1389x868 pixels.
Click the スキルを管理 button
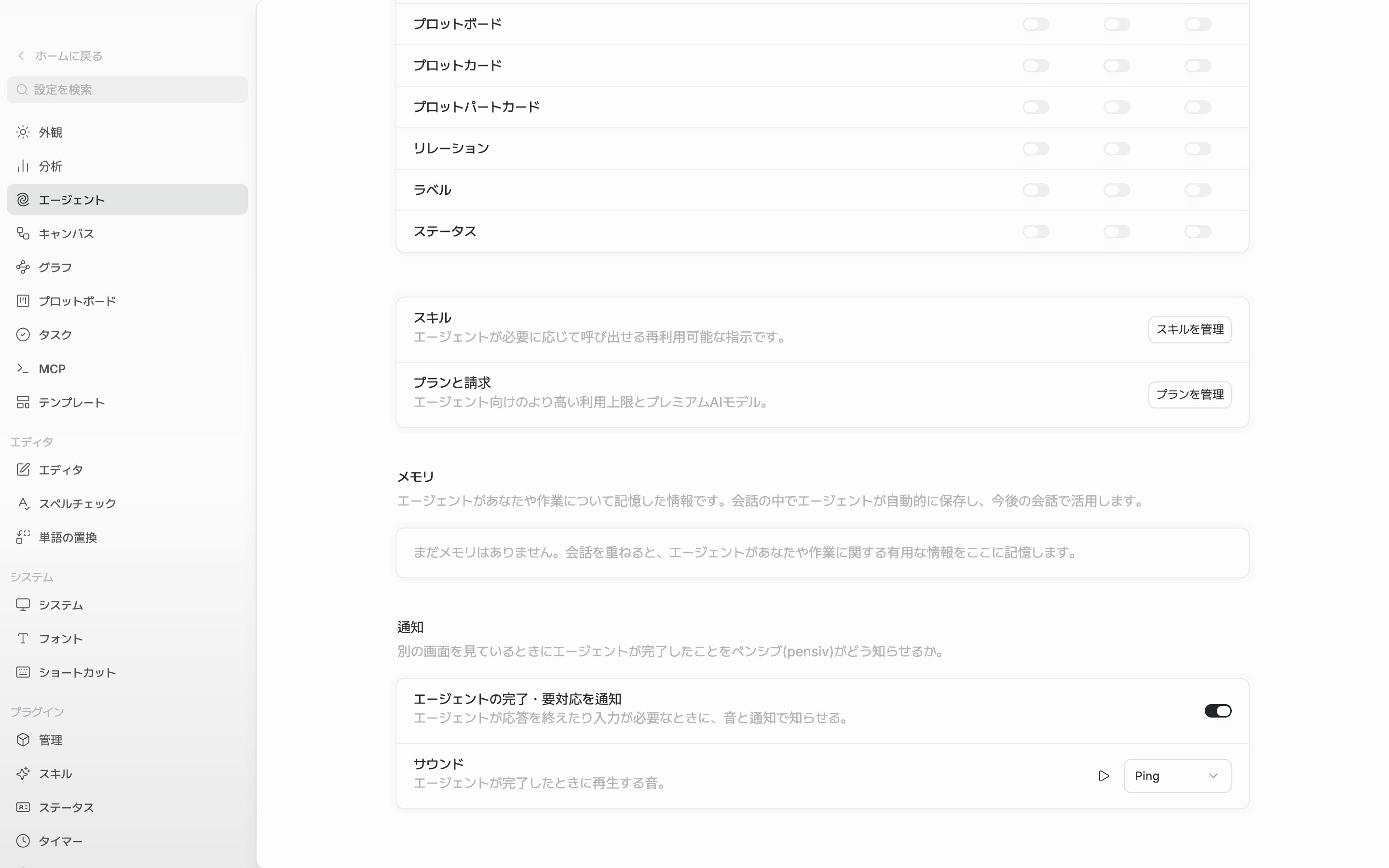pyautogui.click(x=1189, y=329)
